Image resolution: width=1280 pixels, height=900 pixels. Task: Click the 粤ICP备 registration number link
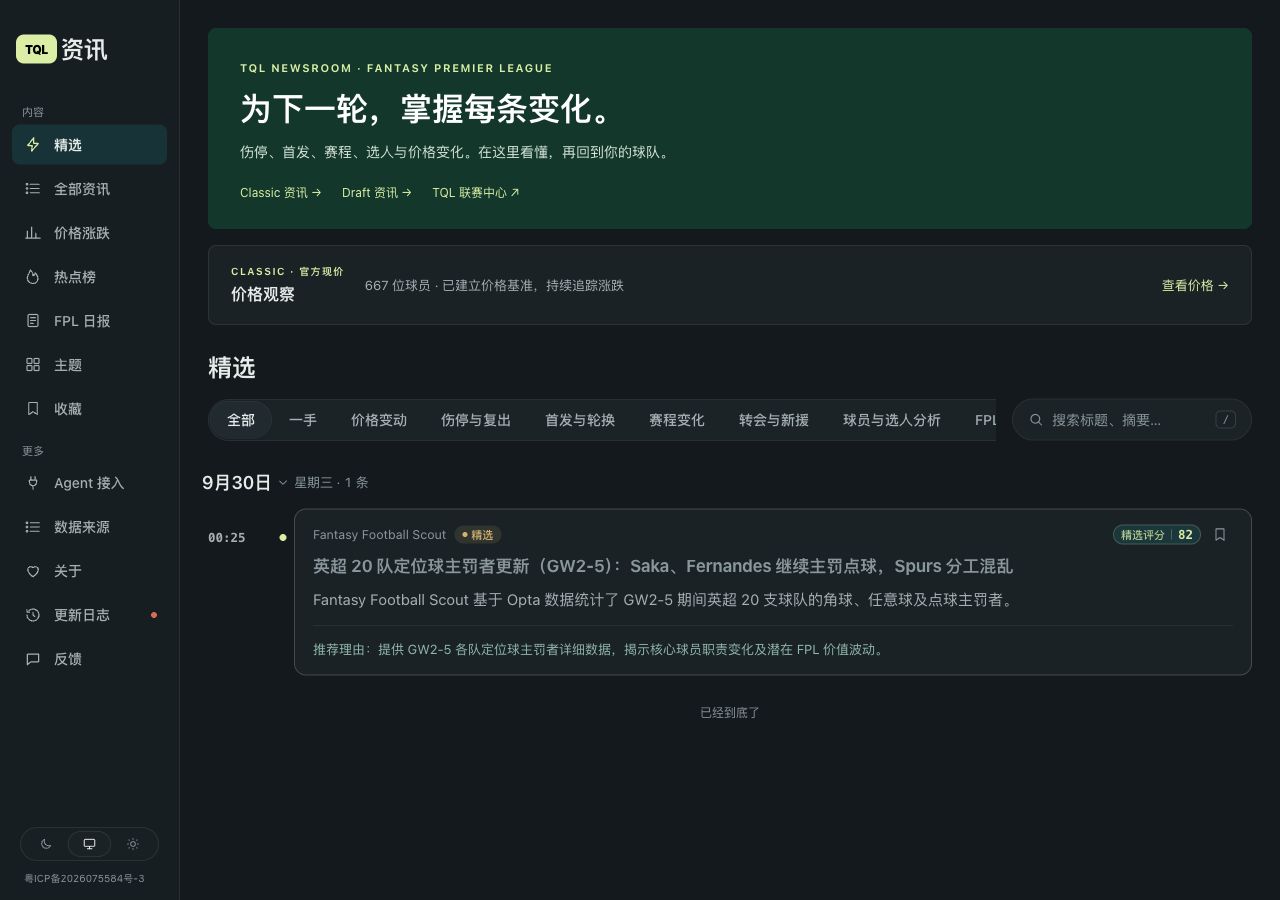click(85, 879)
